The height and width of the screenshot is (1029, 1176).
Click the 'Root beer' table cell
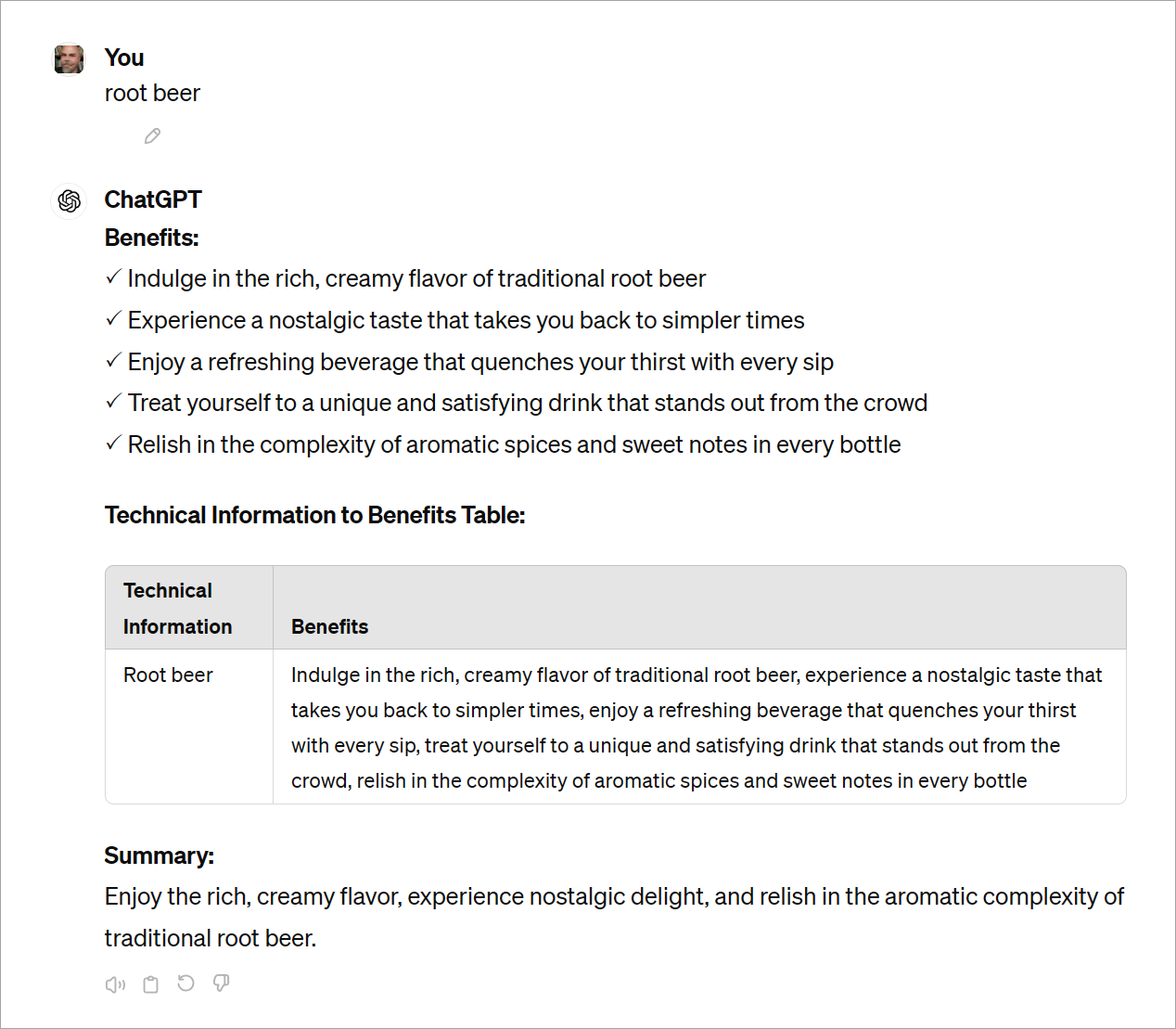pyautogui.click(x=168, y=675)
